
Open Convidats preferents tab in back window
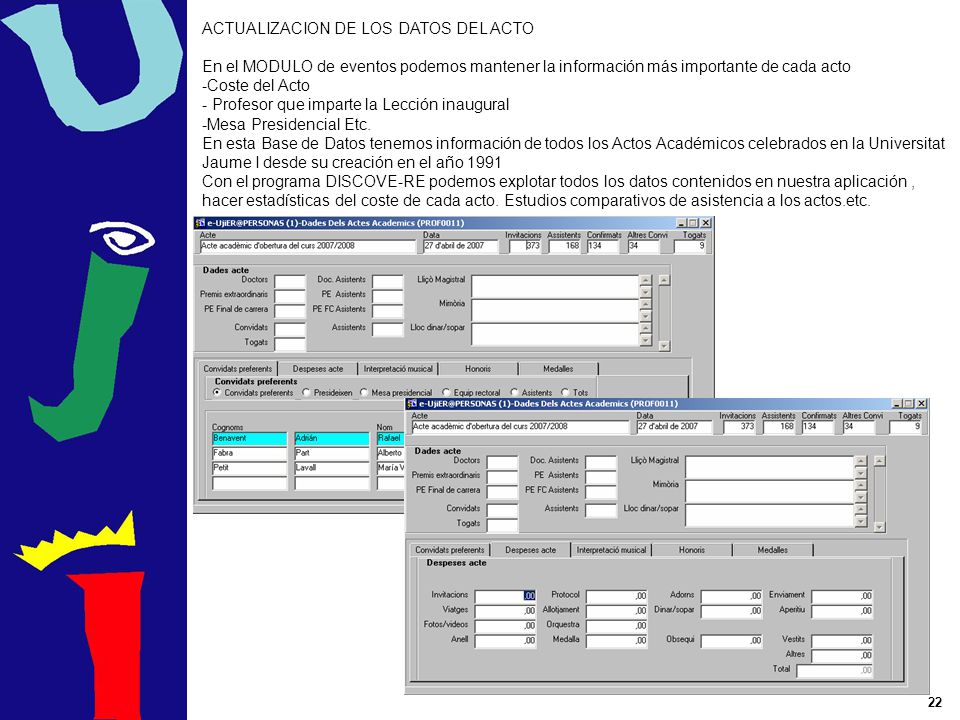238,369
